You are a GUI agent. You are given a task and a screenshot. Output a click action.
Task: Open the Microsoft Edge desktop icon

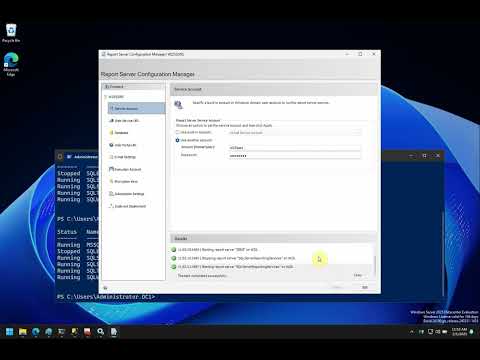pos(11,64)
